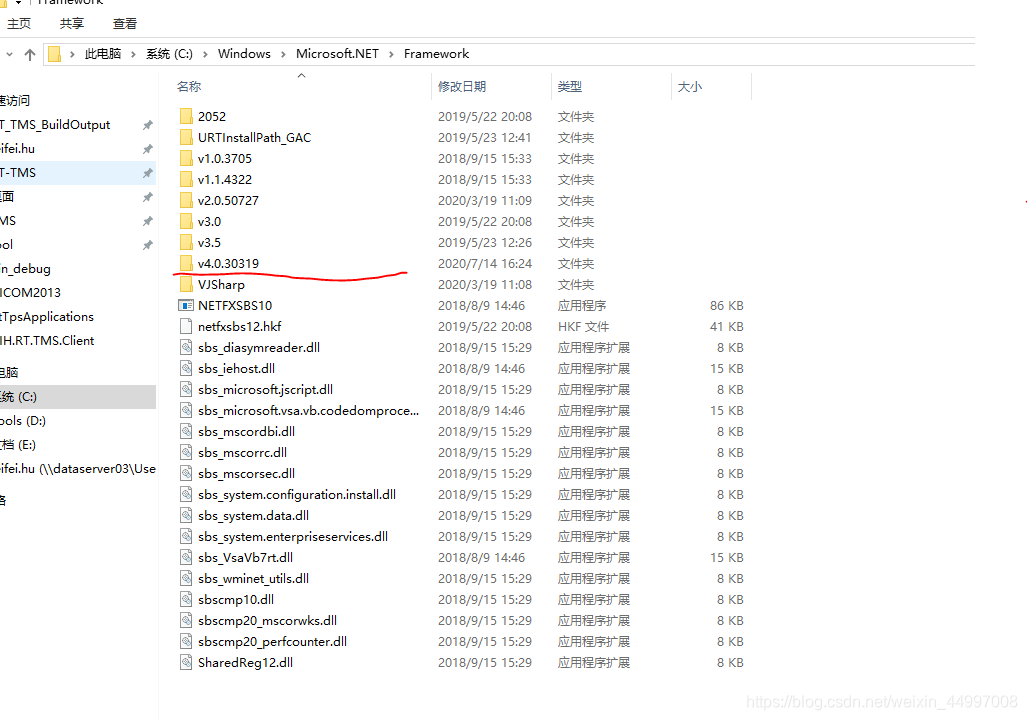
Task: Select the v1.1.4322 folder icon
Action: pos(186,180)
